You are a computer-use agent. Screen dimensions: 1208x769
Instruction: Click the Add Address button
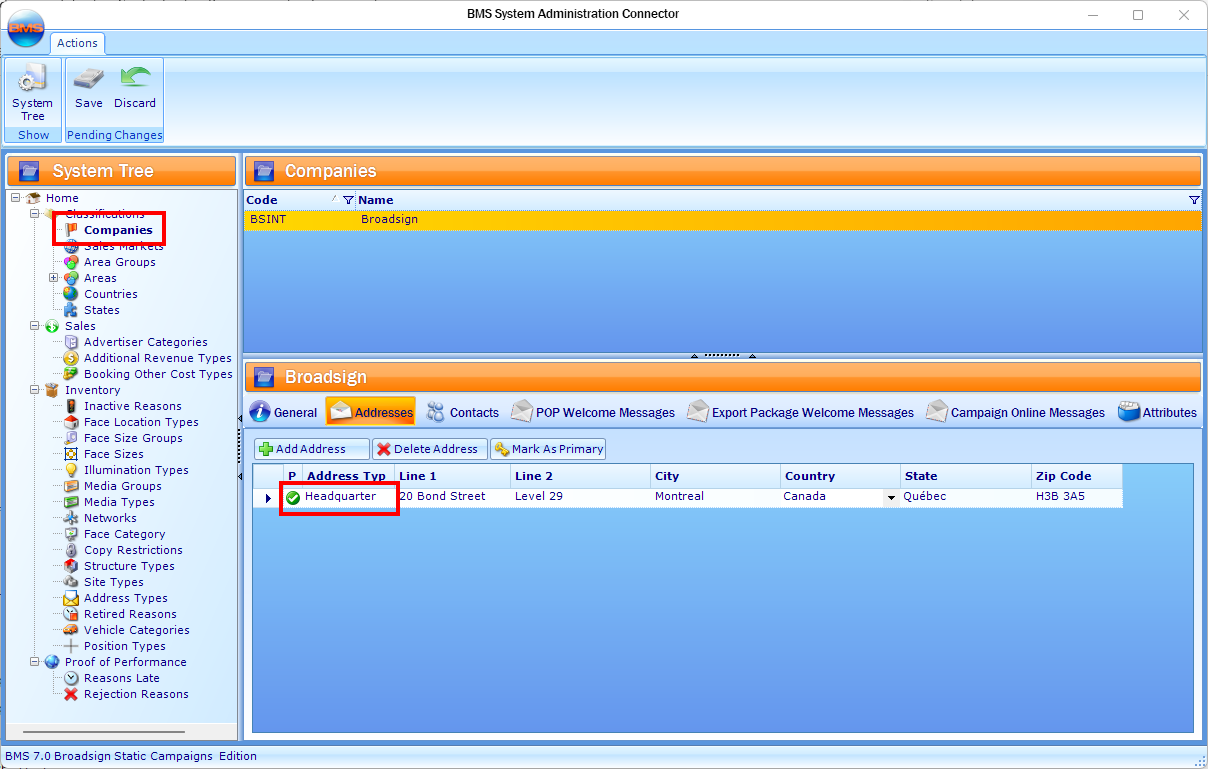(311, 449)
